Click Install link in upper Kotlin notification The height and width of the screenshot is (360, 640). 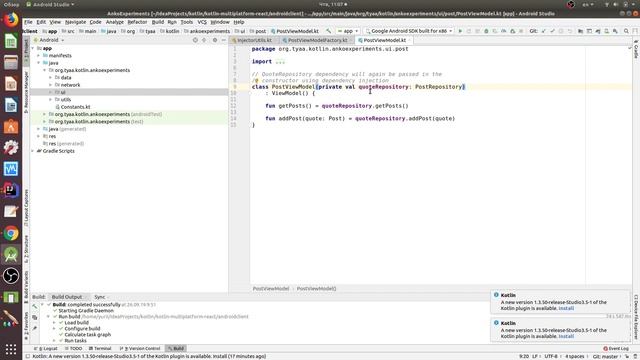(566, 309)
